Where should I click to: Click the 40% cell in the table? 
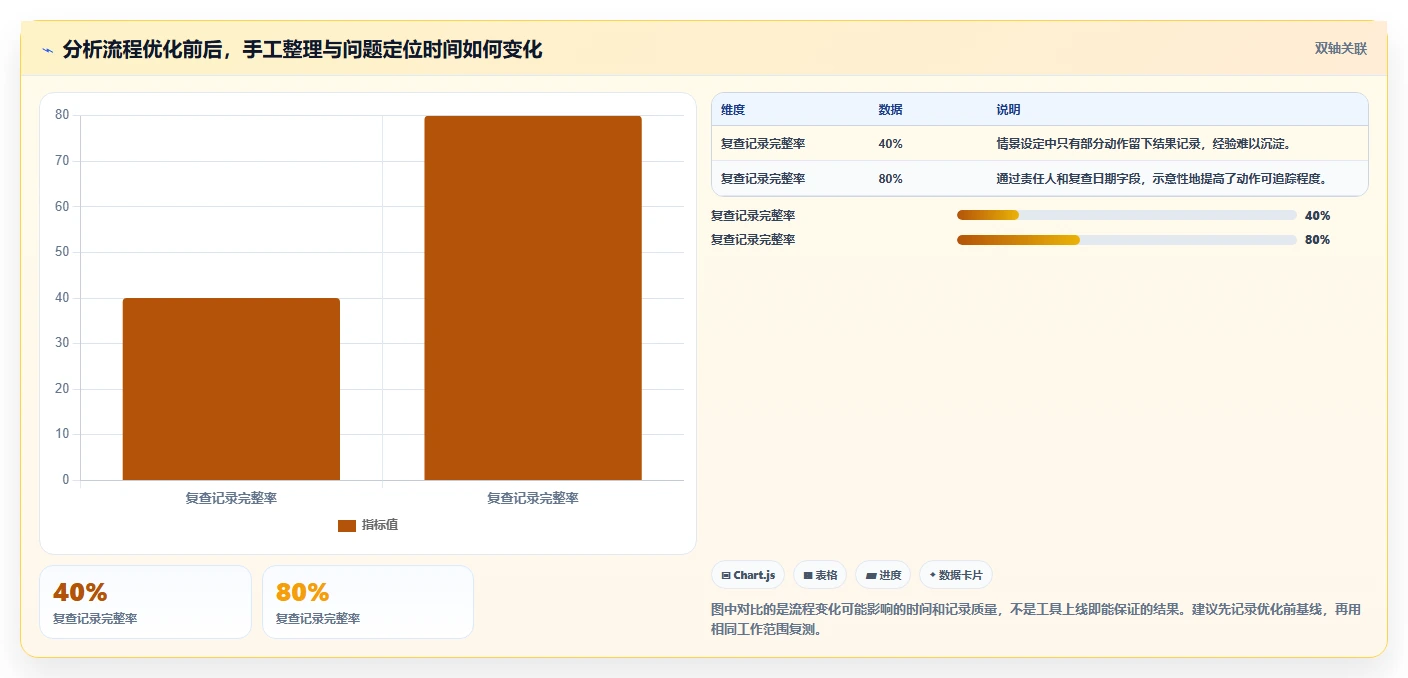pyautogui.click(x=890, y=144)
